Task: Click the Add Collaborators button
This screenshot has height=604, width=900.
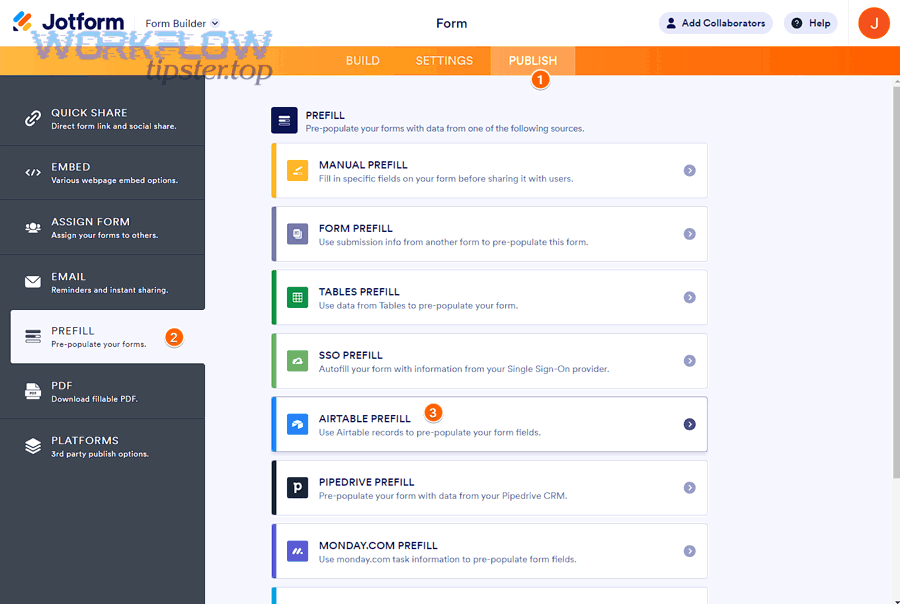Action: pyautogui.click(x=715, y=22)
